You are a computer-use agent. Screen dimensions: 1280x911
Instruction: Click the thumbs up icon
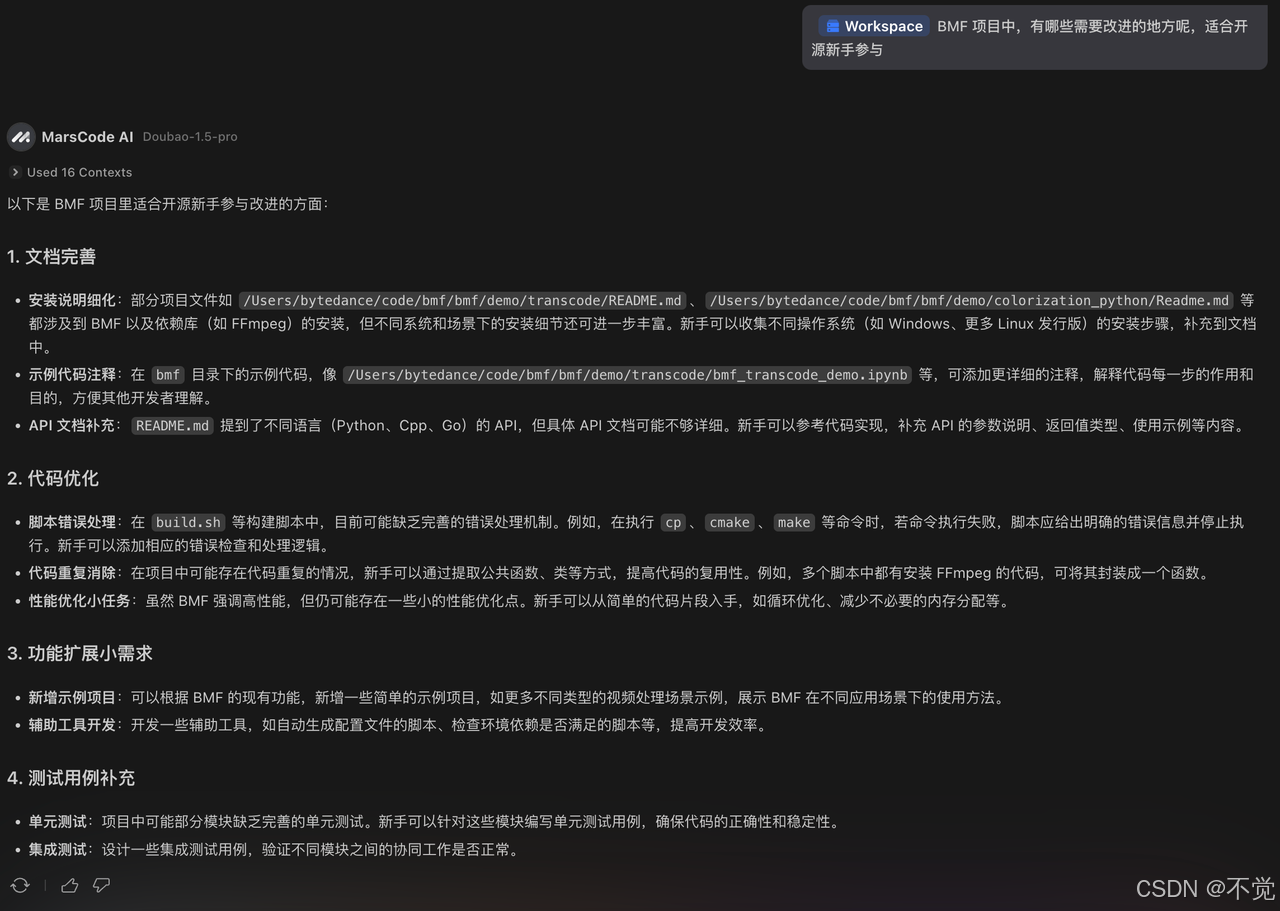(70, 885)
